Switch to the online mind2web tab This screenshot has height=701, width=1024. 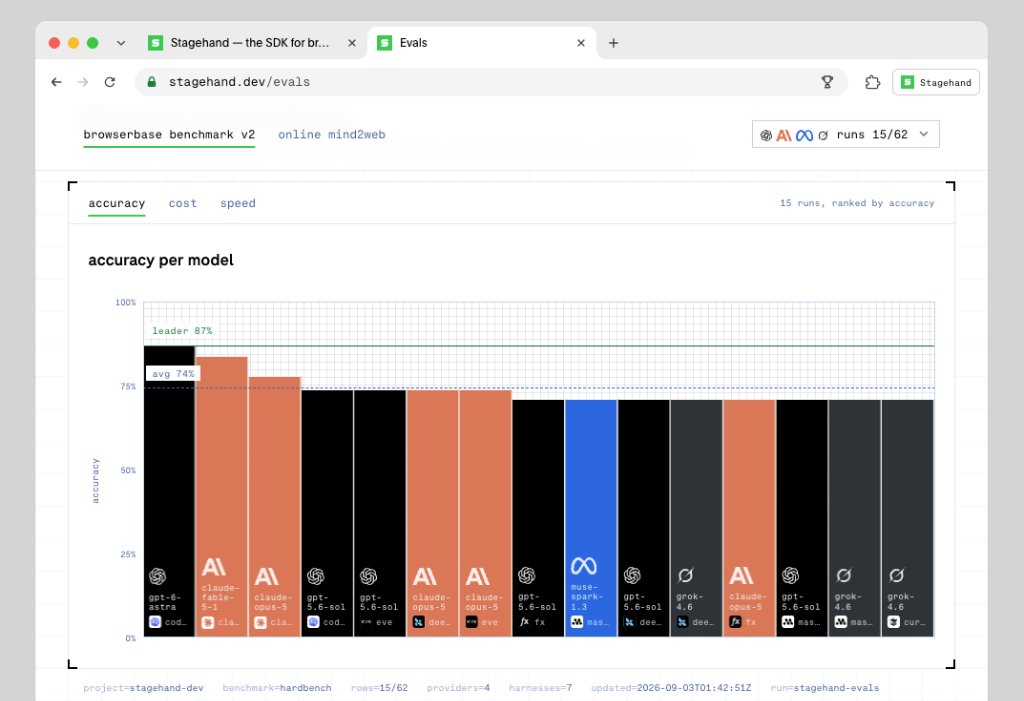tap(332, 135)
